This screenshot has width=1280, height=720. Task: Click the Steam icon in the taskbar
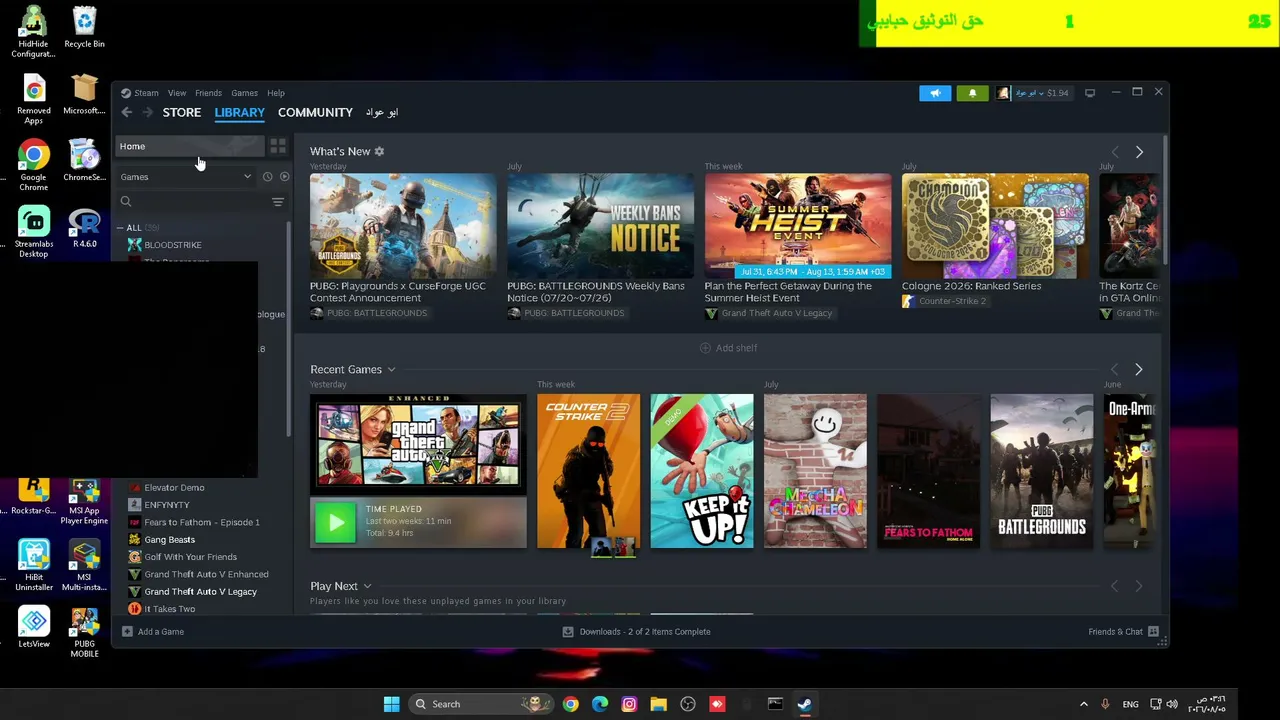click(804, 704)
